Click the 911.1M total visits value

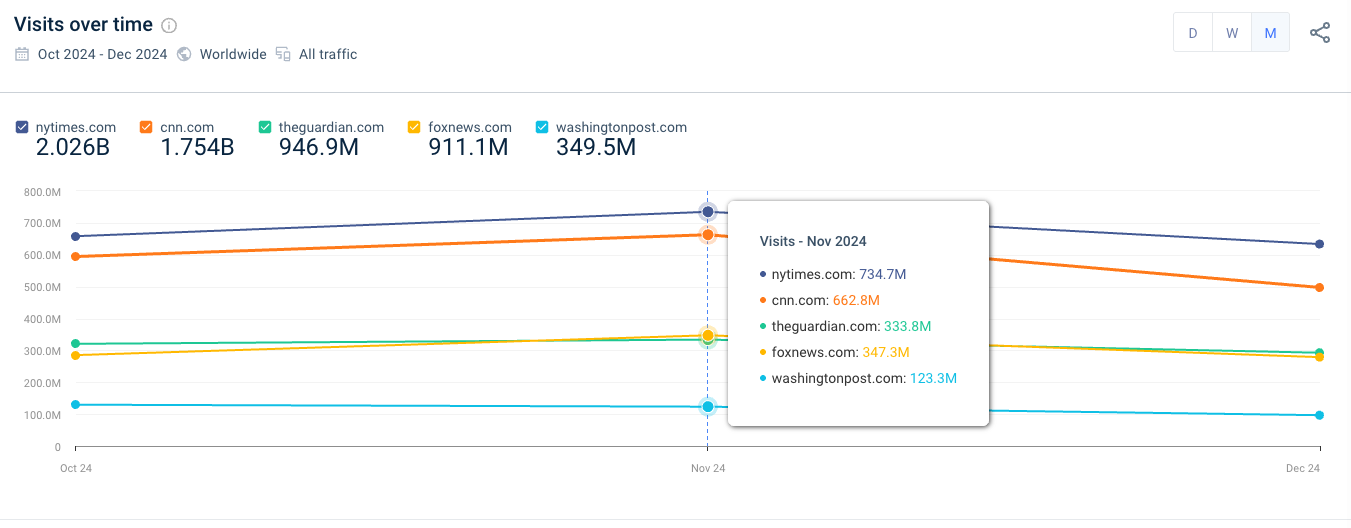tap(468, 148)
